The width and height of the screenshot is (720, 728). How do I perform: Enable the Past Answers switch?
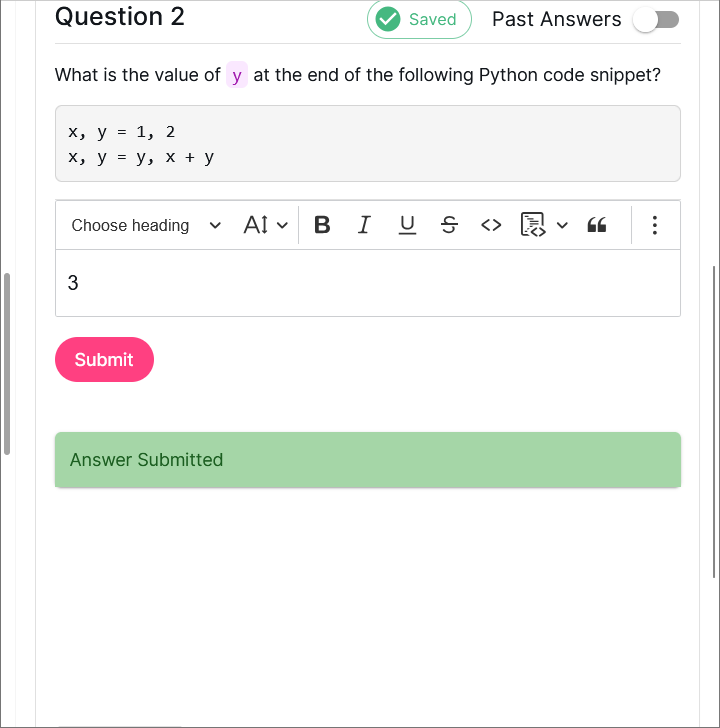[x=656, y=20]
